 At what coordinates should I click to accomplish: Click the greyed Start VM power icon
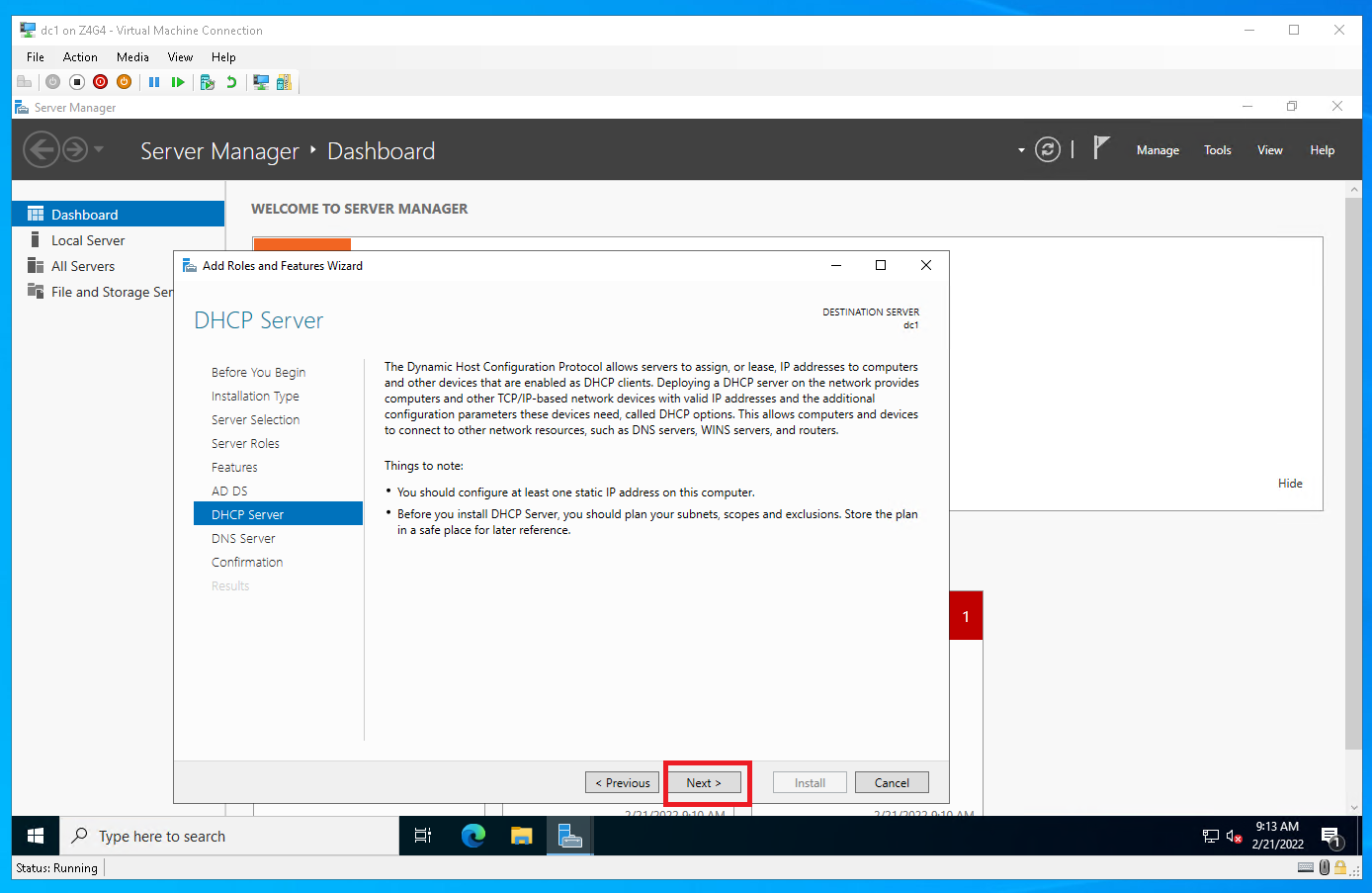(x=53, y=82)
